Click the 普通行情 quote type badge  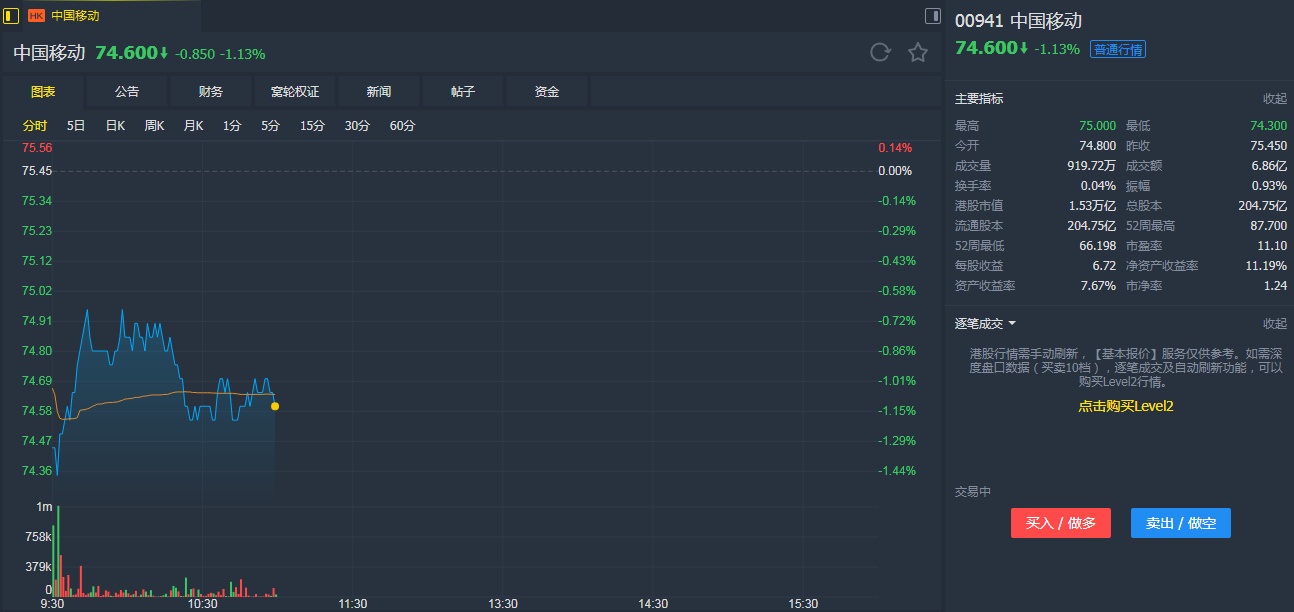tap(1118, 49)
